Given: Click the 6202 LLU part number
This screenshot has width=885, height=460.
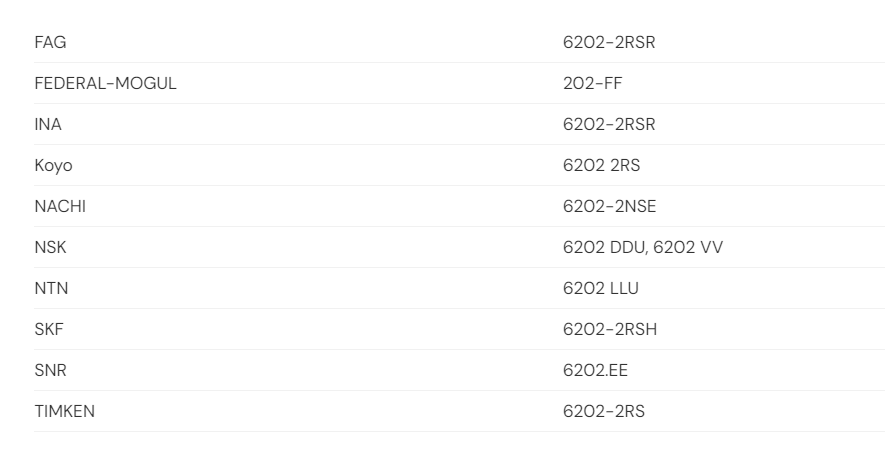Looking at the screenshot, I should pyautogui.click(x=600, y=288).
